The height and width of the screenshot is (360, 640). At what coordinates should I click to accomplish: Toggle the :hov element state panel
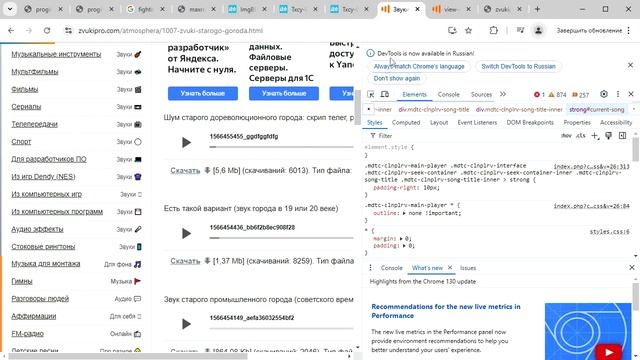(566, 136)
